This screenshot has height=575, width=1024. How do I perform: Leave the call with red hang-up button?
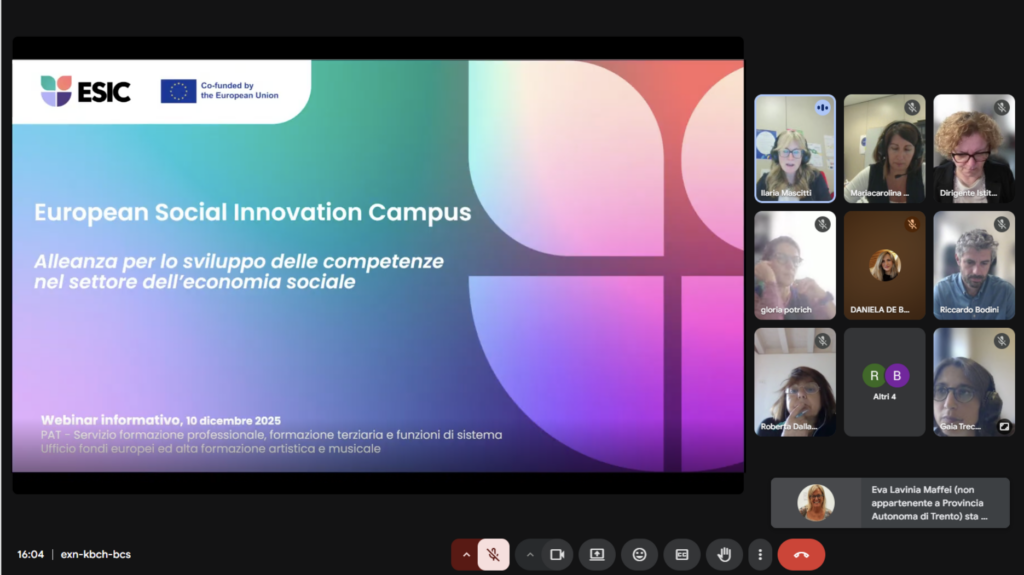[801, 554]
